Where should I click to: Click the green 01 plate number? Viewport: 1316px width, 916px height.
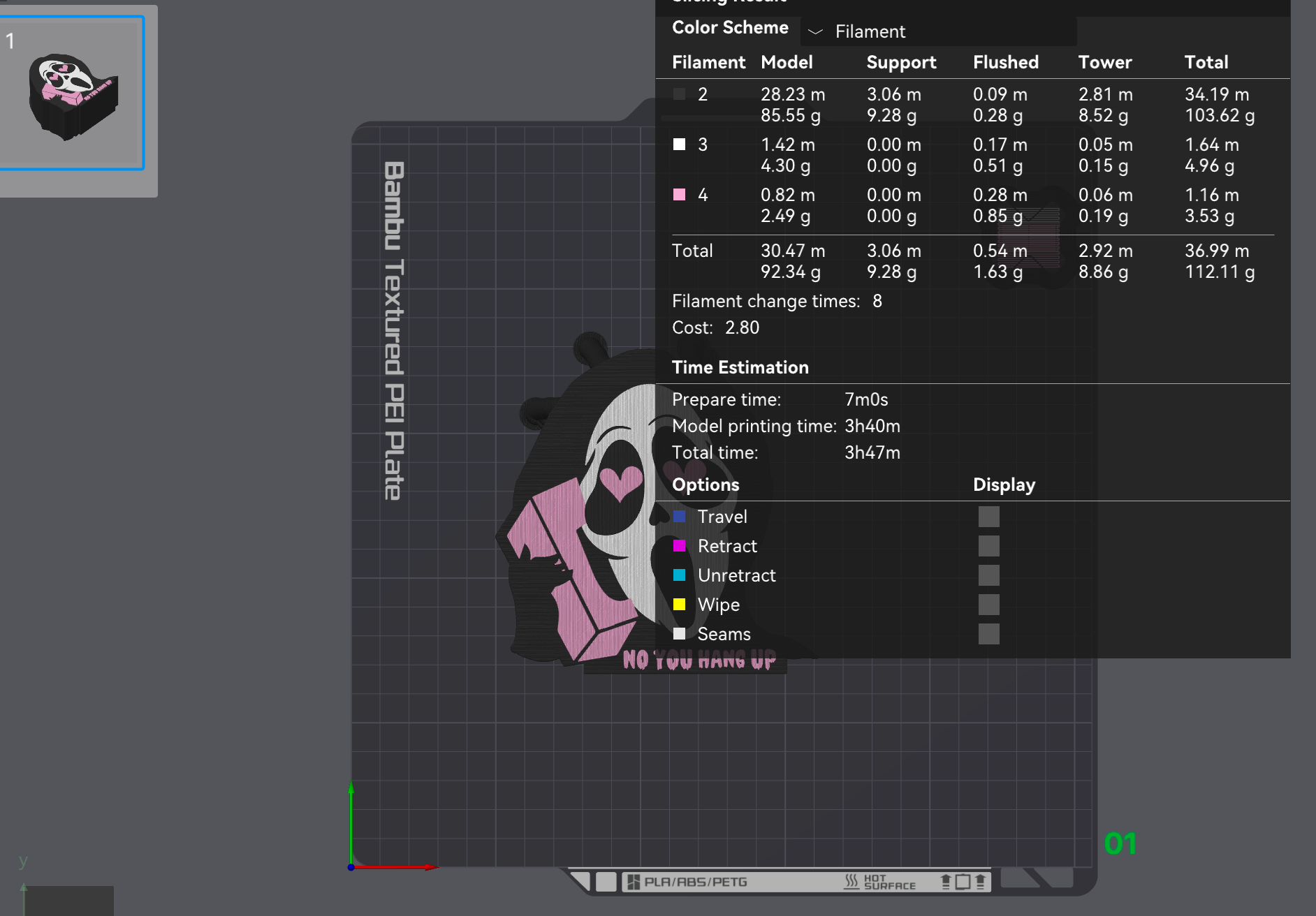[x=1120, y=843]
